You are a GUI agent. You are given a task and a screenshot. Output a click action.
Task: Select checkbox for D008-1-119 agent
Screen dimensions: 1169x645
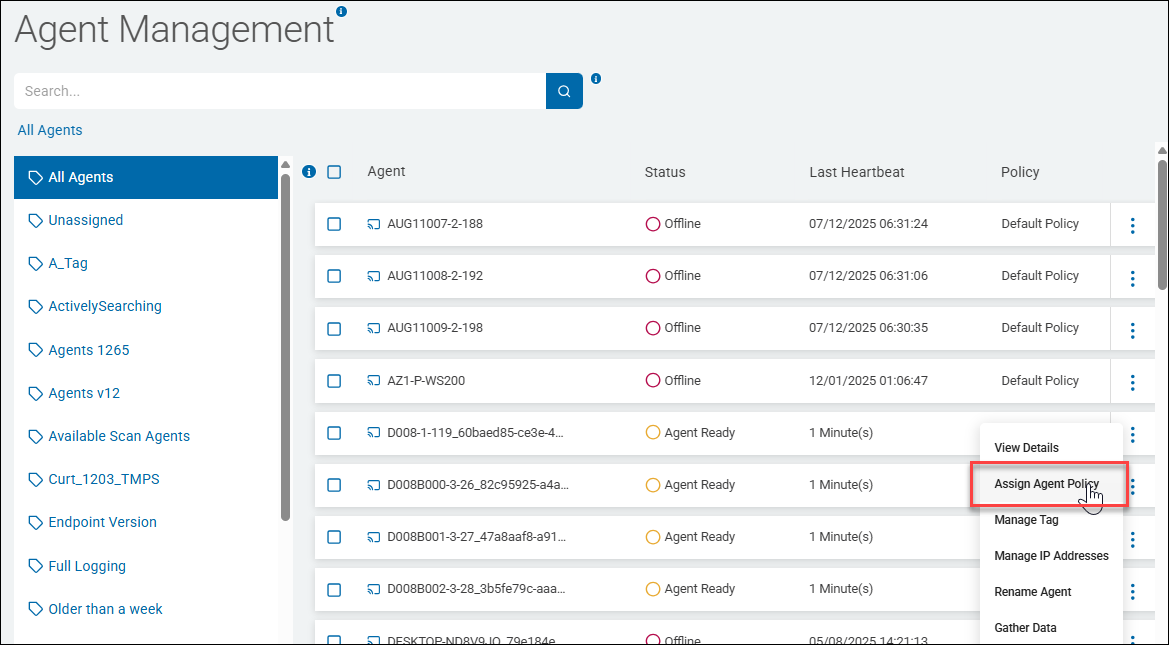click(334, 432)
